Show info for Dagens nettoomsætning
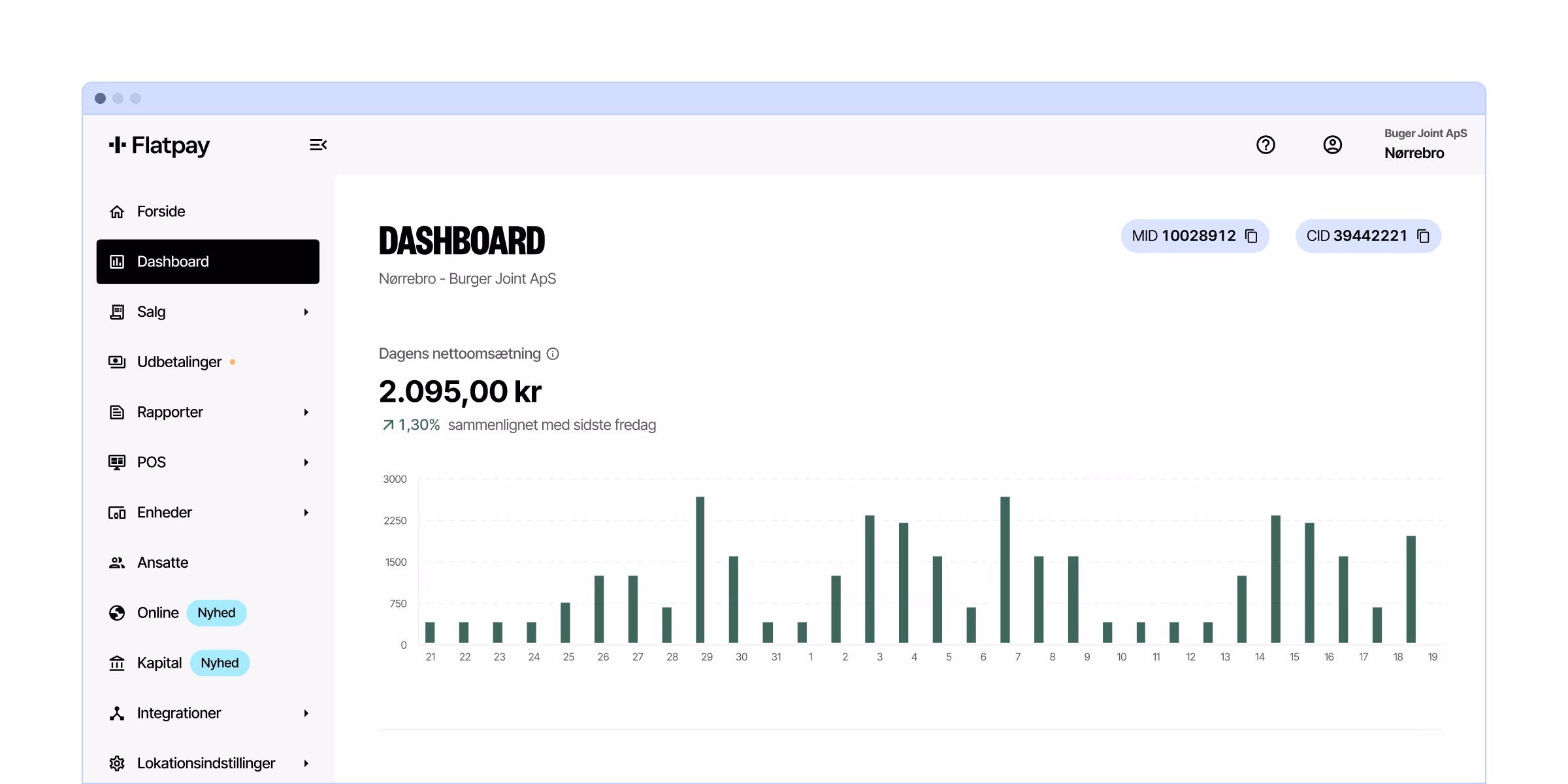Viewport: 1568px width, 784px height. [553, 354]
